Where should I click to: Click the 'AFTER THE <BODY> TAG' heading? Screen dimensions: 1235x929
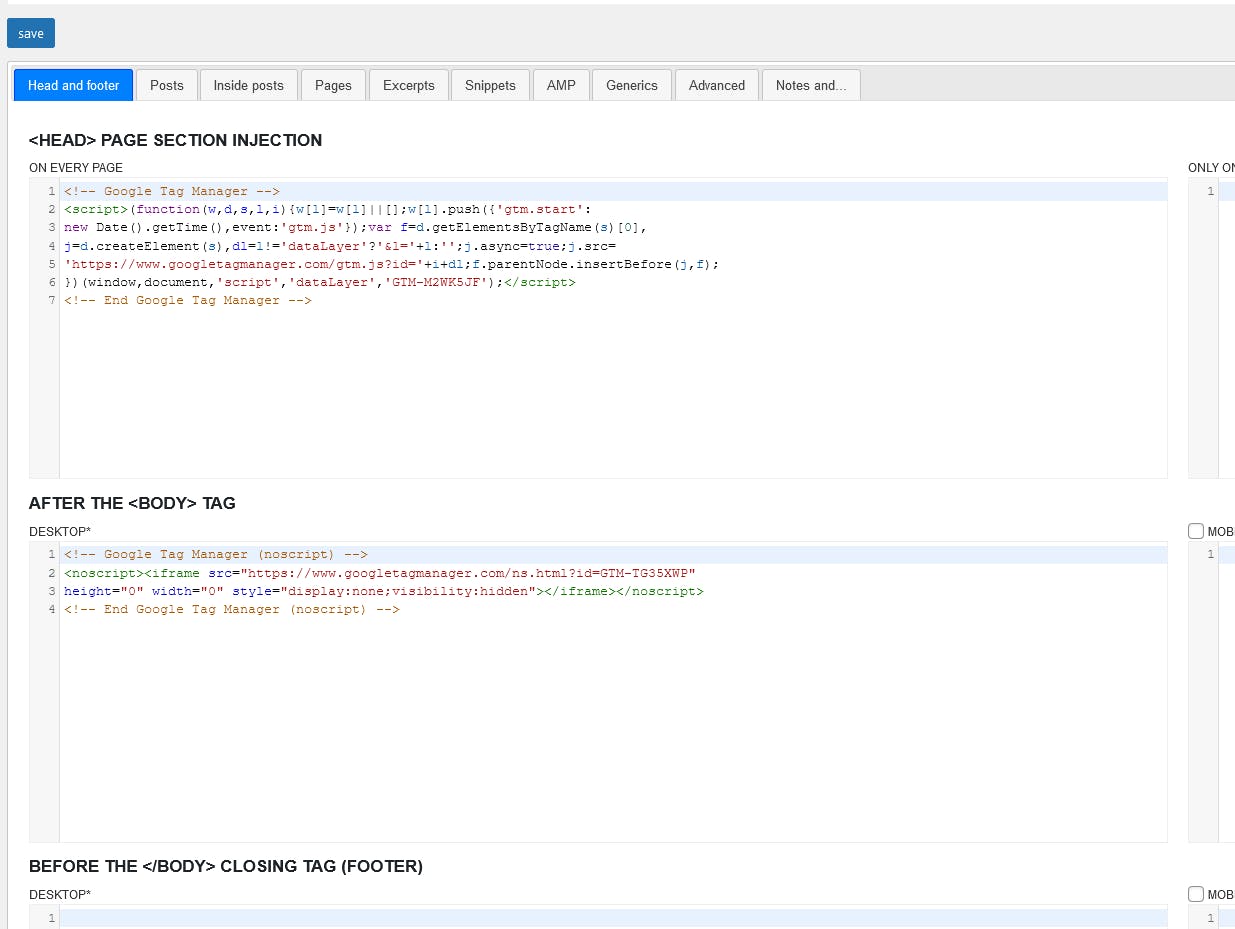coord(132,503)
